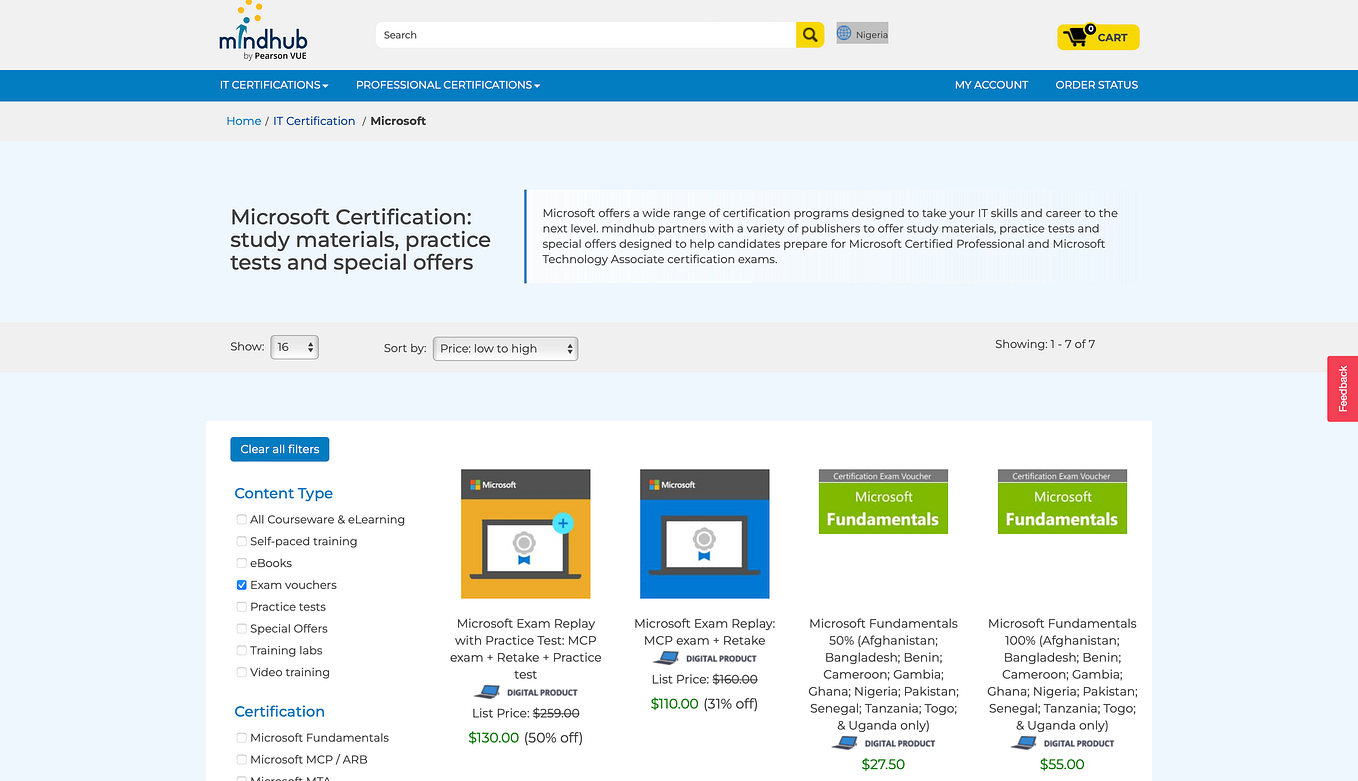Enable the eBooks filter
Screen dimensions: 1358x781
(x=241, y=564)
